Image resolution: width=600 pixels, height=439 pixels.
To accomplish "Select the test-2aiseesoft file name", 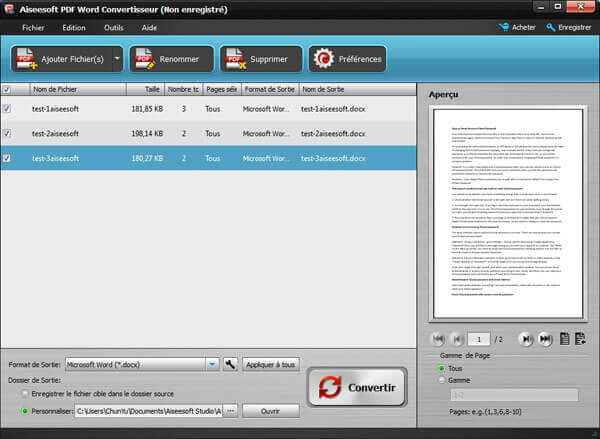I will (x=55, y=133).
